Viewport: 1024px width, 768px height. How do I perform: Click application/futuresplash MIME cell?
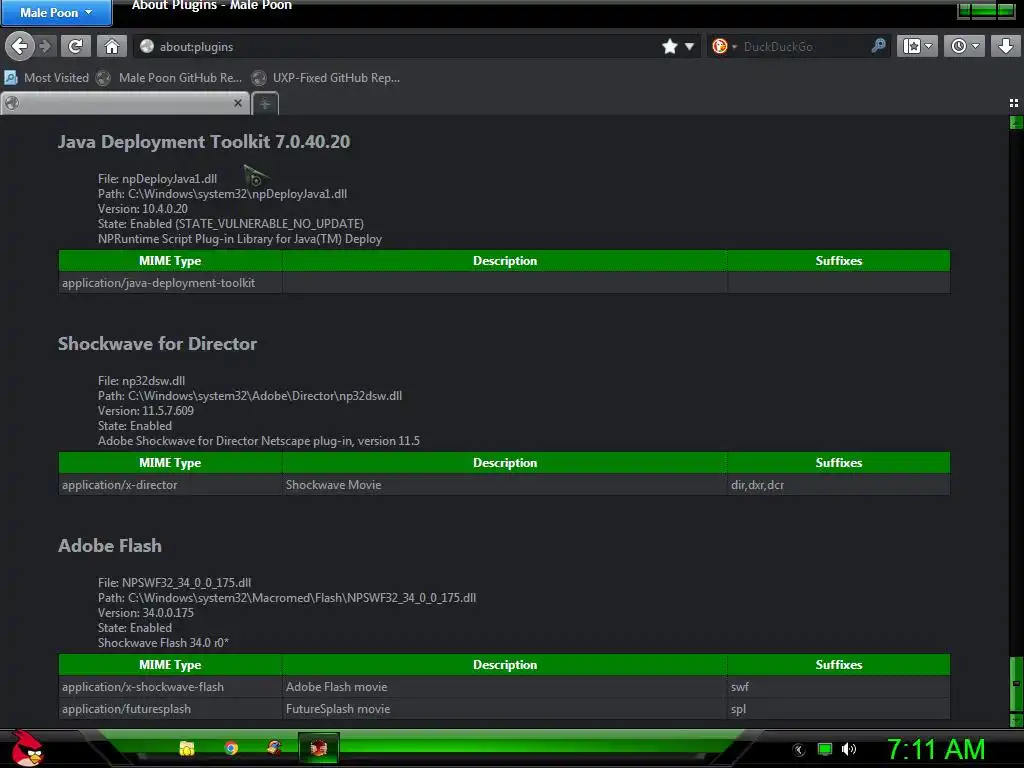(170, 709)
